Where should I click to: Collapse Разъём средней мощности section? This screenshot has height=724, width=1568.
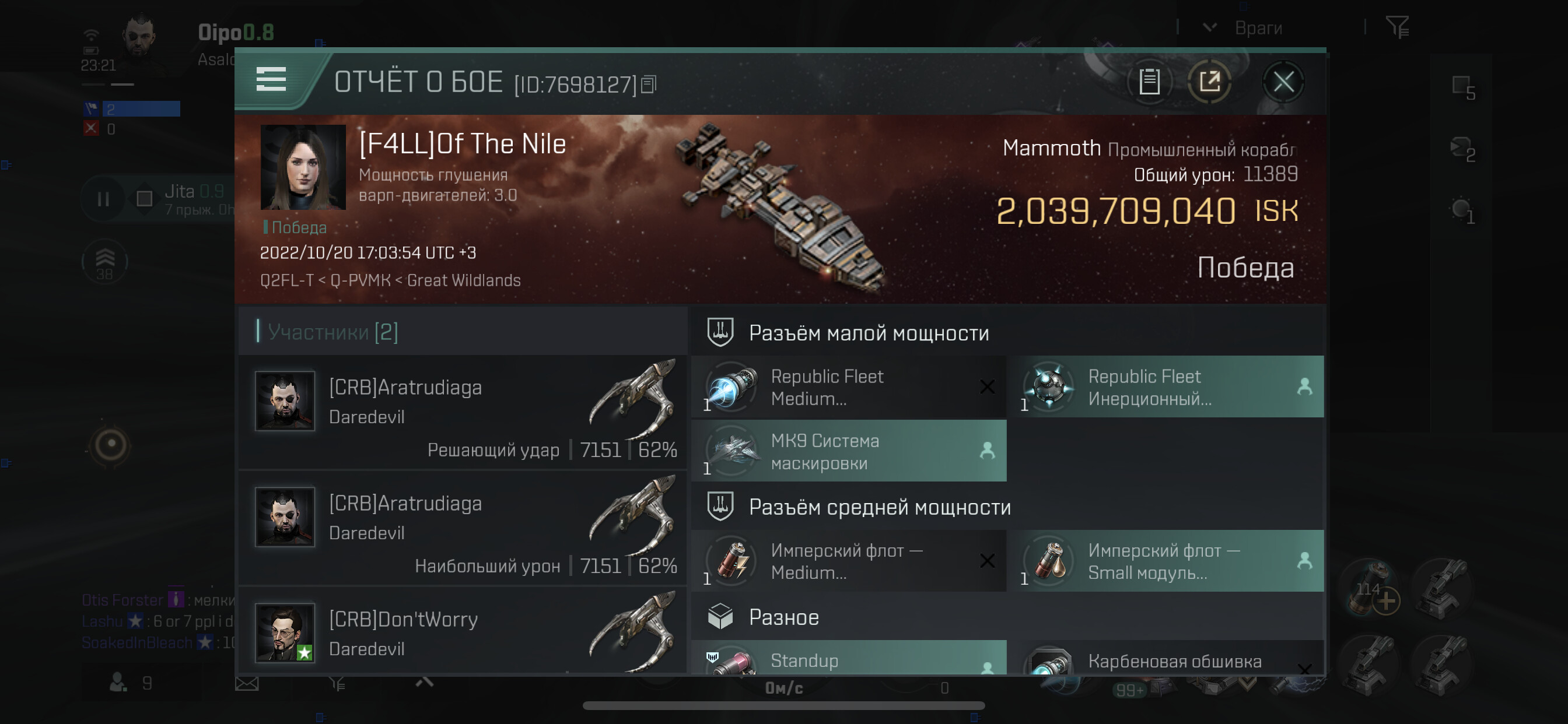(x=879, y=507)
